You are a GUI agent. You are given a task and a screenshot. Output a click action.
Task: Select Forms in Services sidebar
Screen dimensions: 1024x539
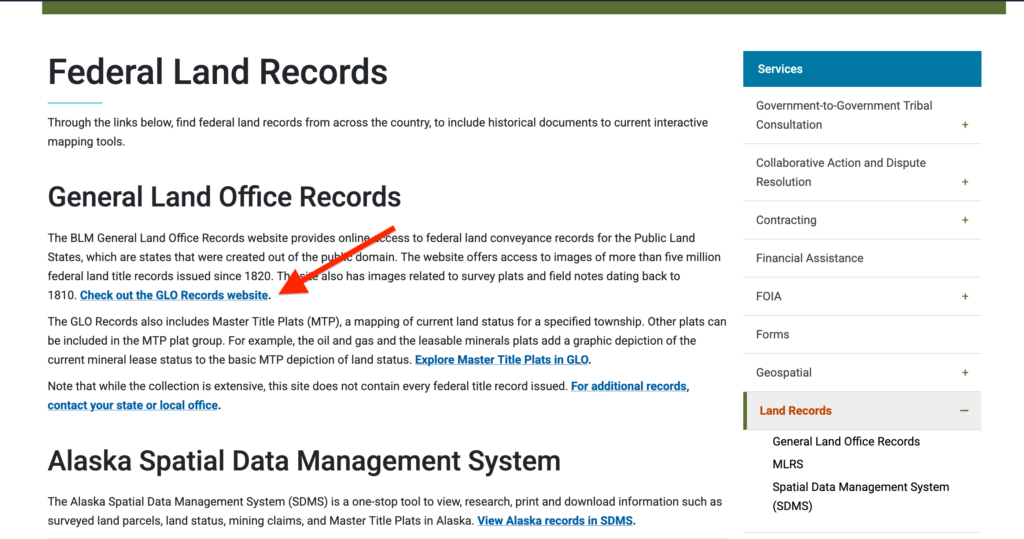coord(772,335)
